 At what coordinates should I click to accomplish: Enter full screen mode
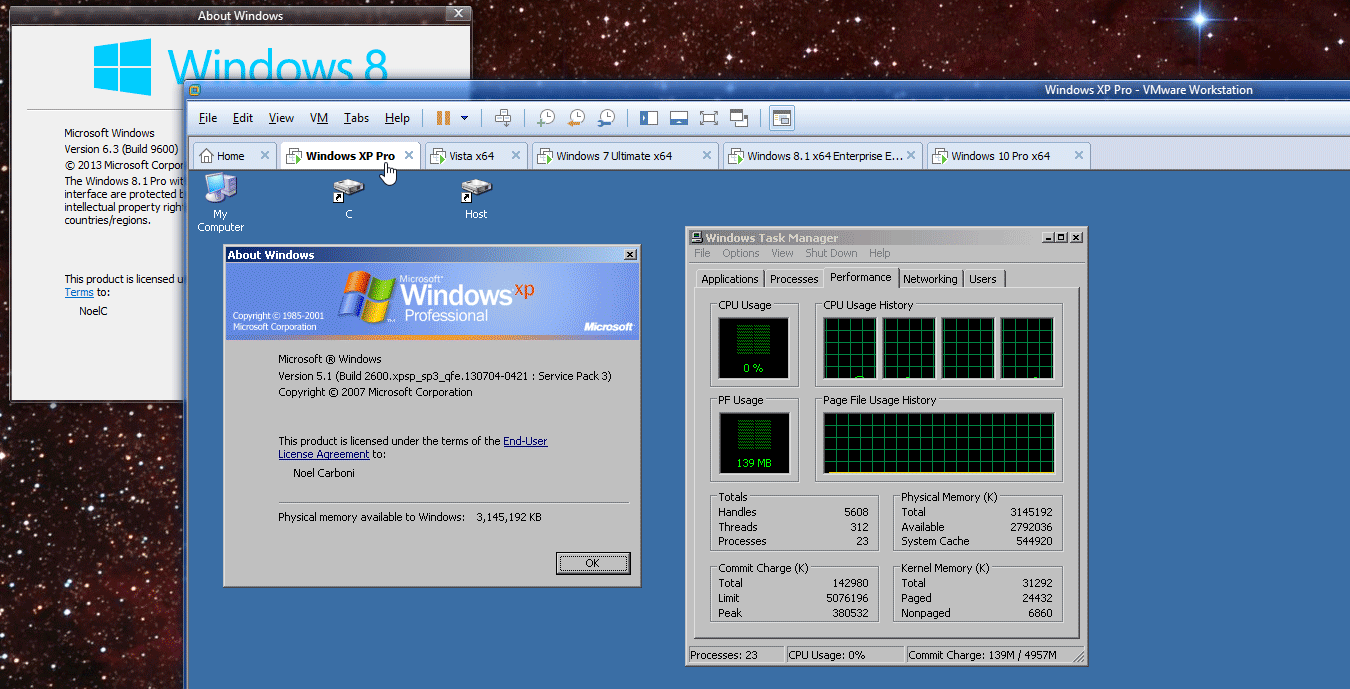point(708,118)
